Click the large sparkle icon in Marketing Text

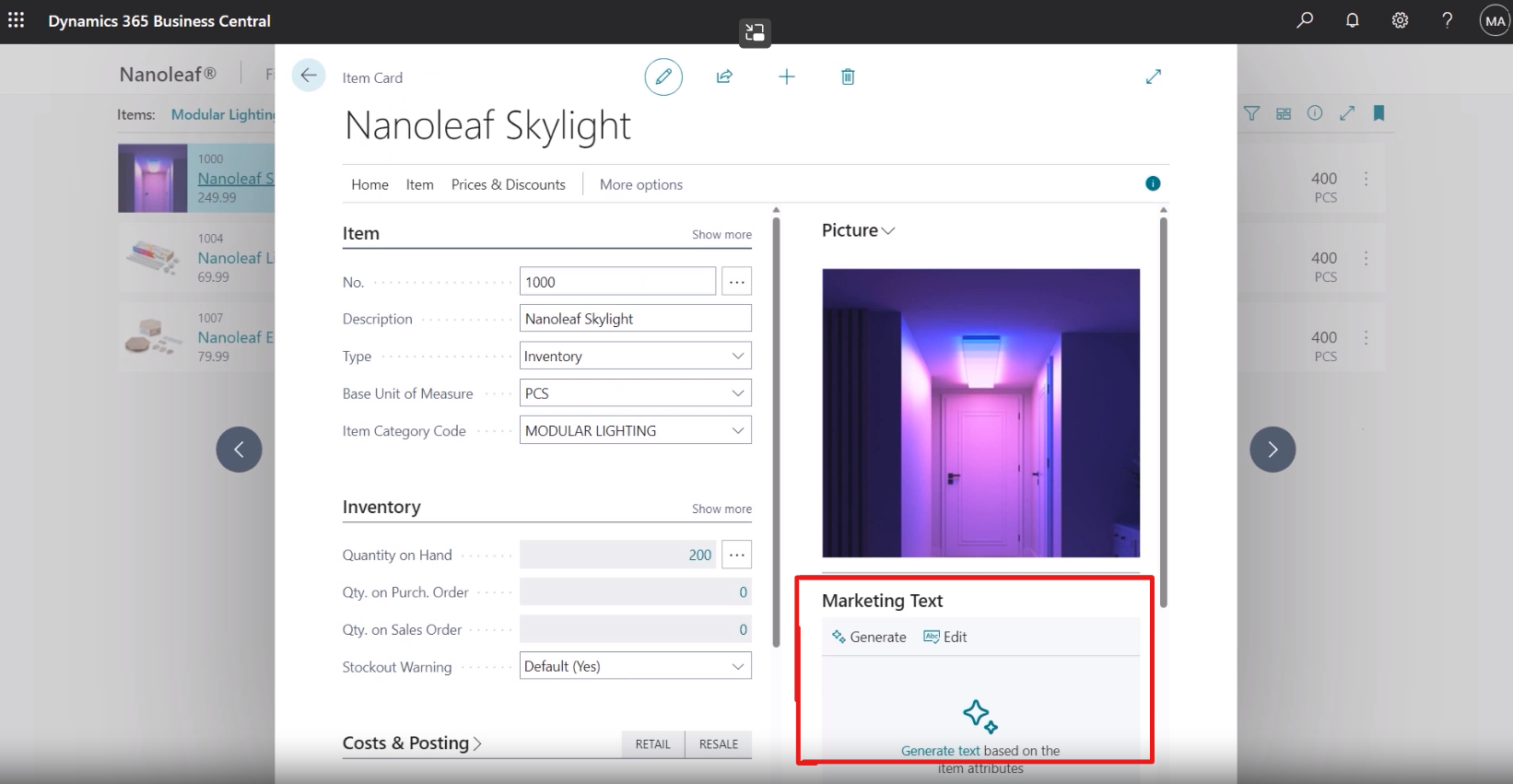pos(980,716)
